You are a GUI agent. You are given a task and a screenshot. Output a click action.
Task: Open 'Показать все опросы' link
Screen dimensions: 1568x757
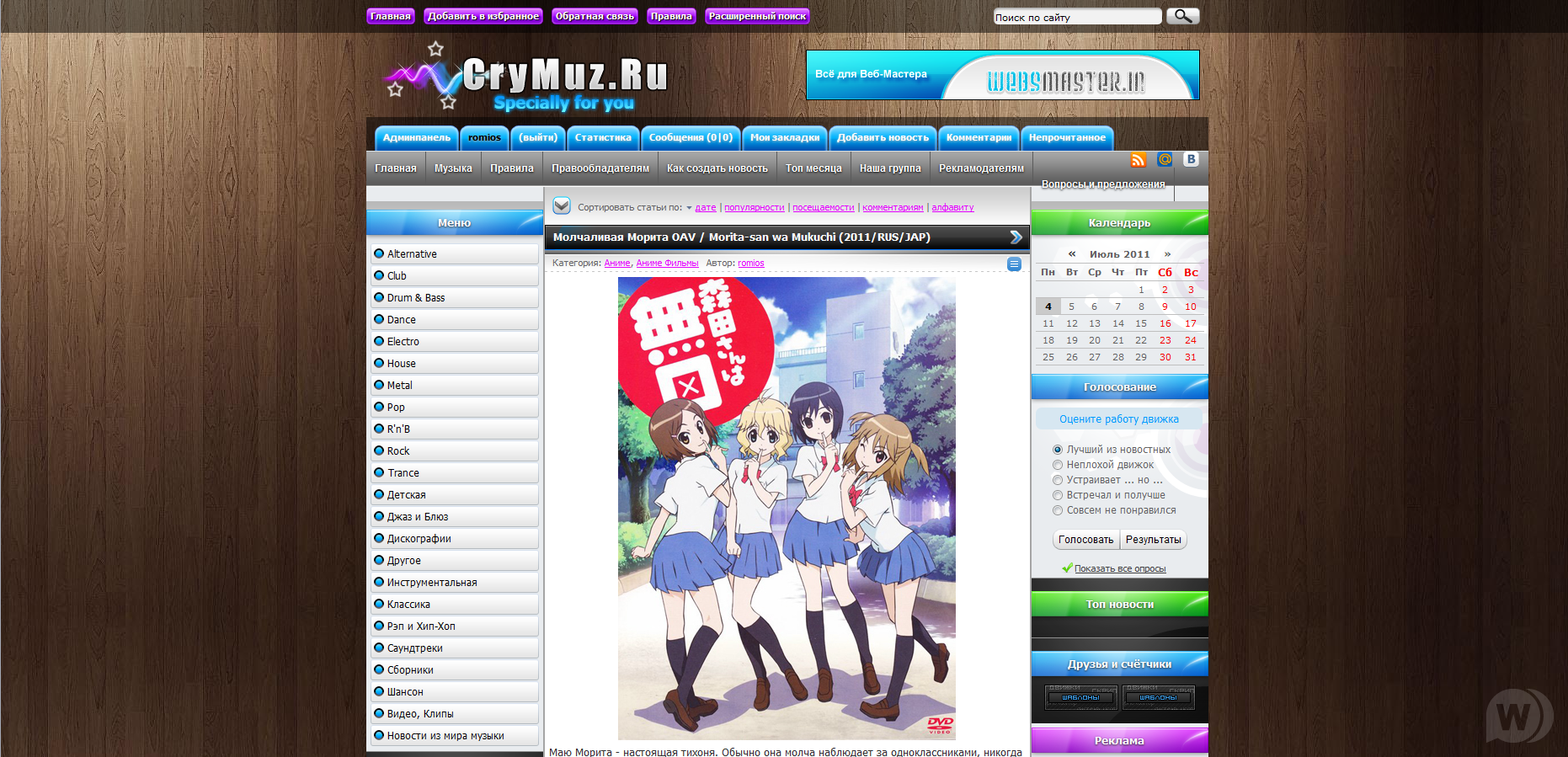(x=1120, y=568)
